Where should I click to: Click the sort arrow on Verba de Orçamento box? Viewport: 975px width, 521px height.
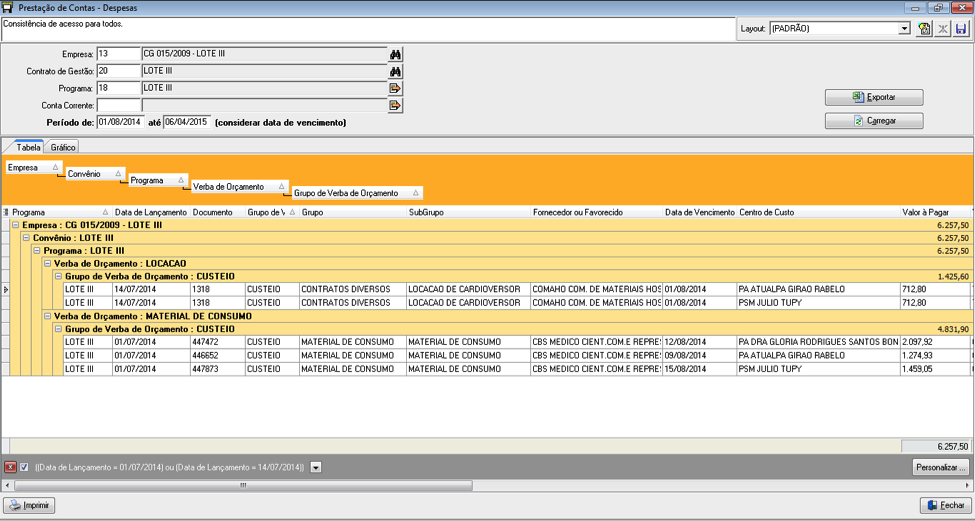(281, 187)
